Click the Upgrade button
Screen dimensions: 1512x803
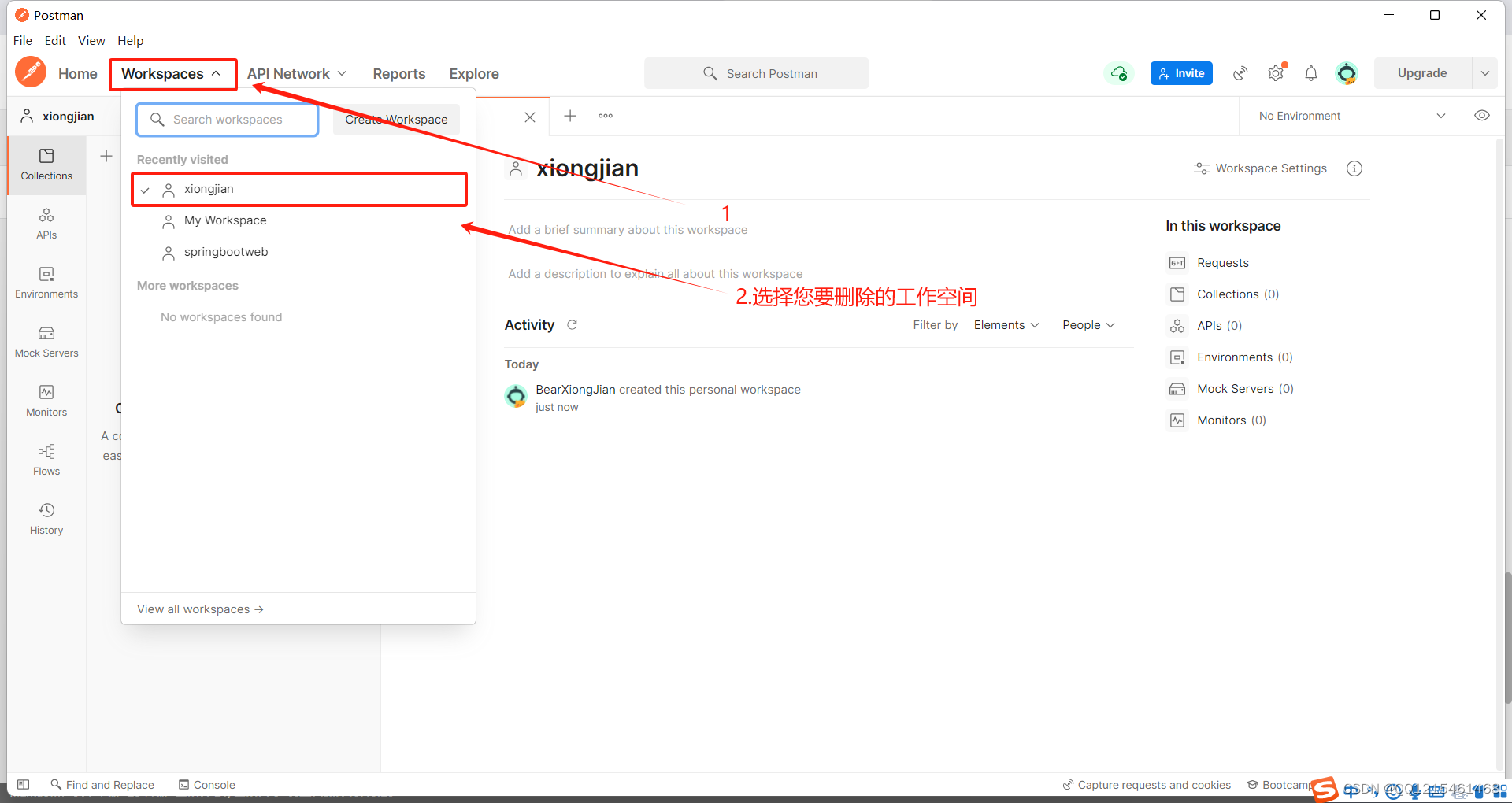[1422, 73]
